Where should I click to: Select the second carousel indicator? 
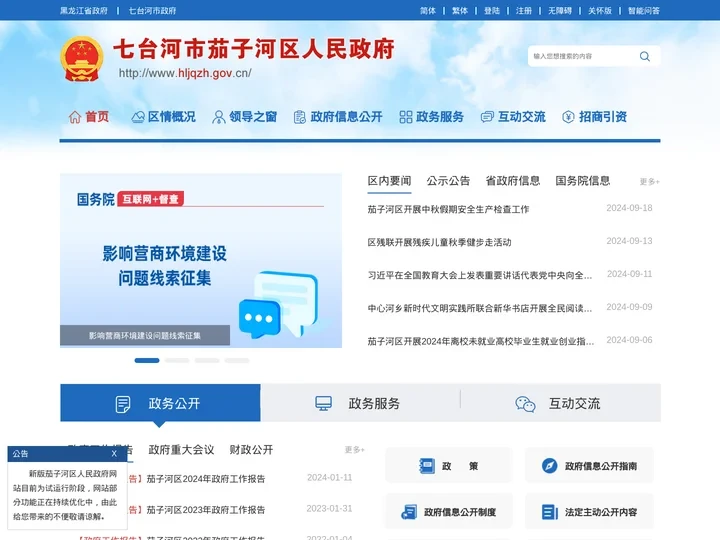coord(177,360)
